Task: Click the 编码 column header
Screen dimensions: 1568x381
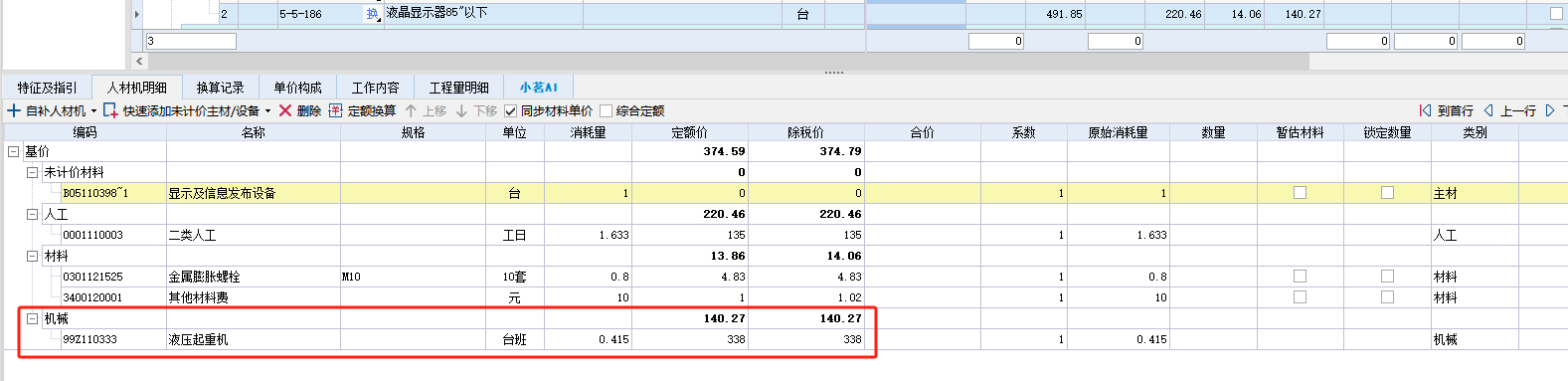Action: pyautogui.click(x=86, y=132)
